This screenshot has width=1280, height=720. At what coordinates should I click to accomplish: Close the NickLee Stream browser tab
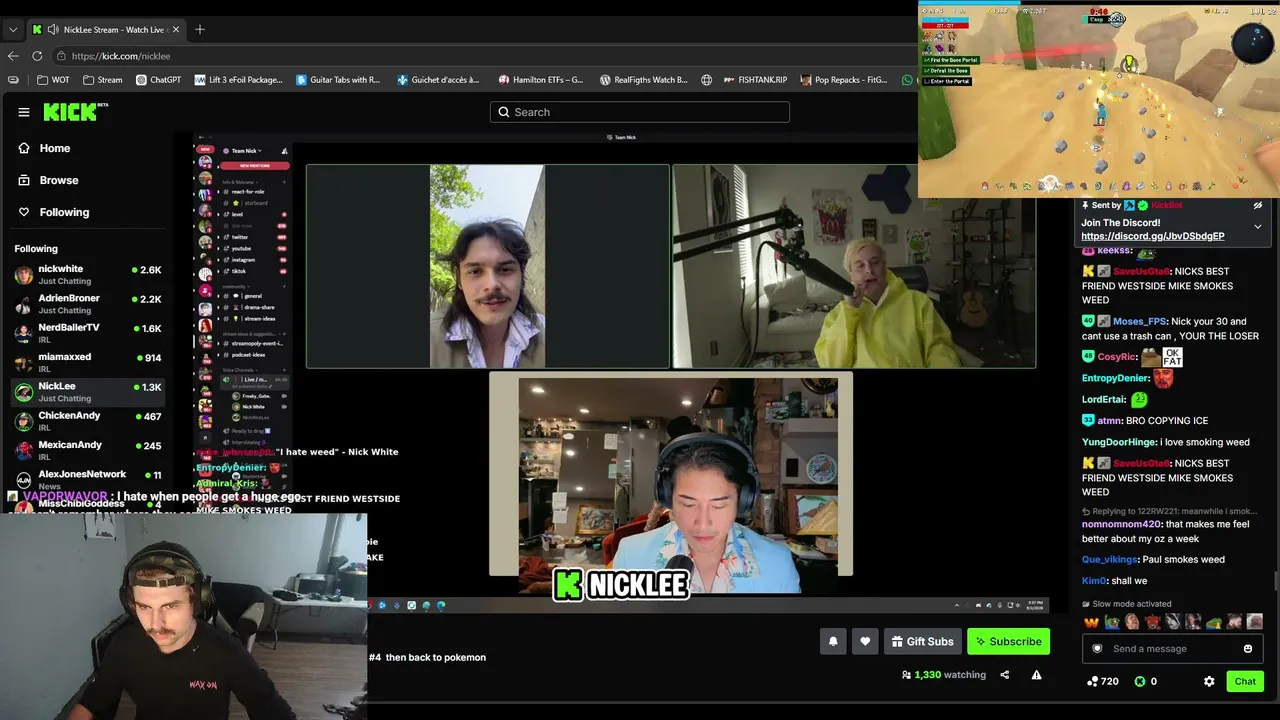tap(176, 29)
